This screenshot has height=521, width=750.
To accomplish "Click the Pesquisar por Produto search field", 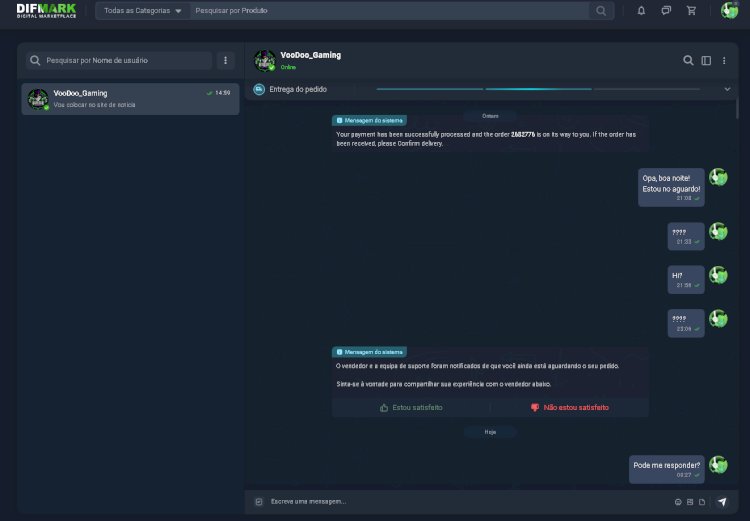I will [390, 11].
